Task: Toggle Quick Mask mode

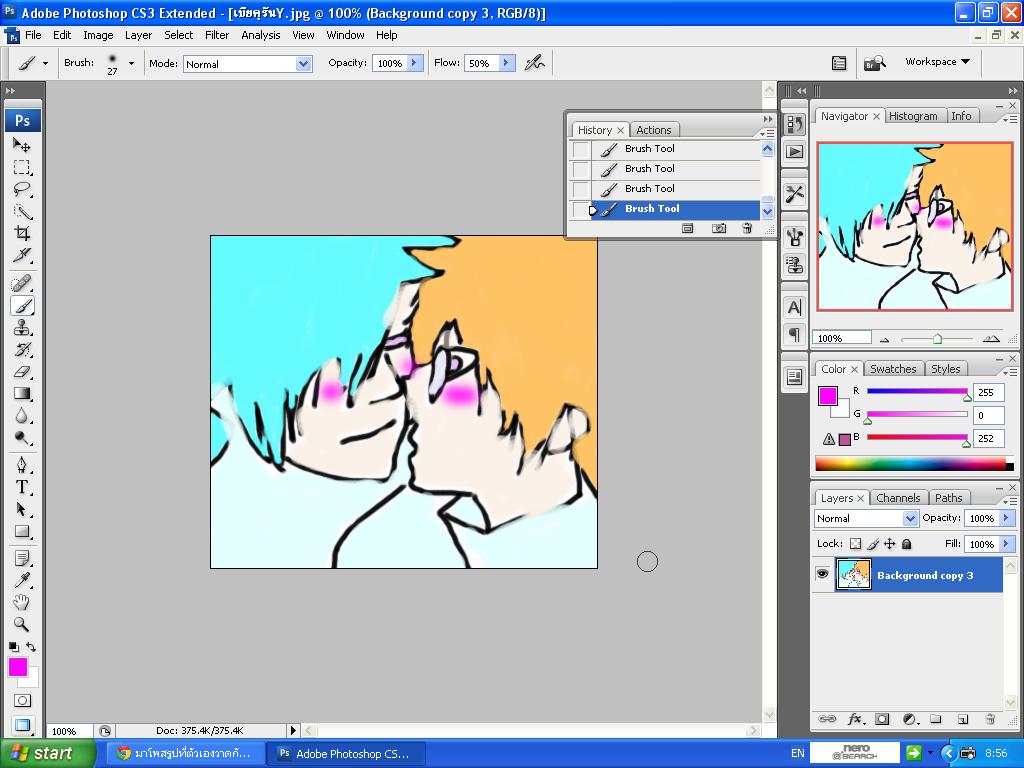Action: tap(22, 701)
